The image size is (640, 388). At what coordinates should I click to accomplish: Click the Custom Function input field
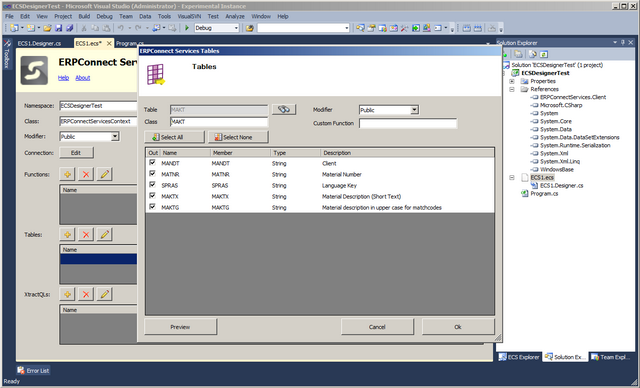[x=408, y=123]
